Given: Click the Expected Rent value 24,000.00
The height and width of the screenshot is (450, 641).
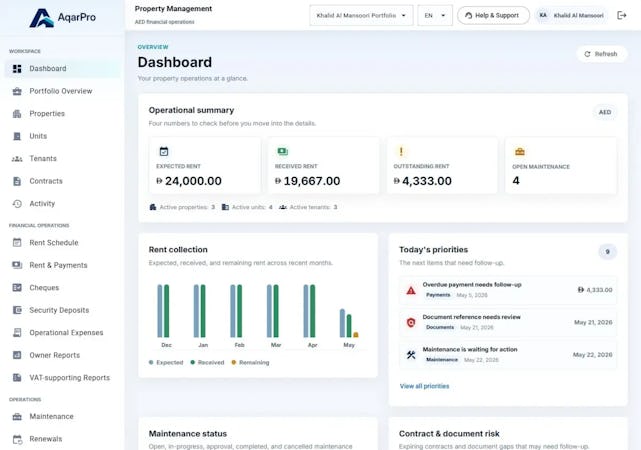Looking at the screenshot, I should click(189, 181).
